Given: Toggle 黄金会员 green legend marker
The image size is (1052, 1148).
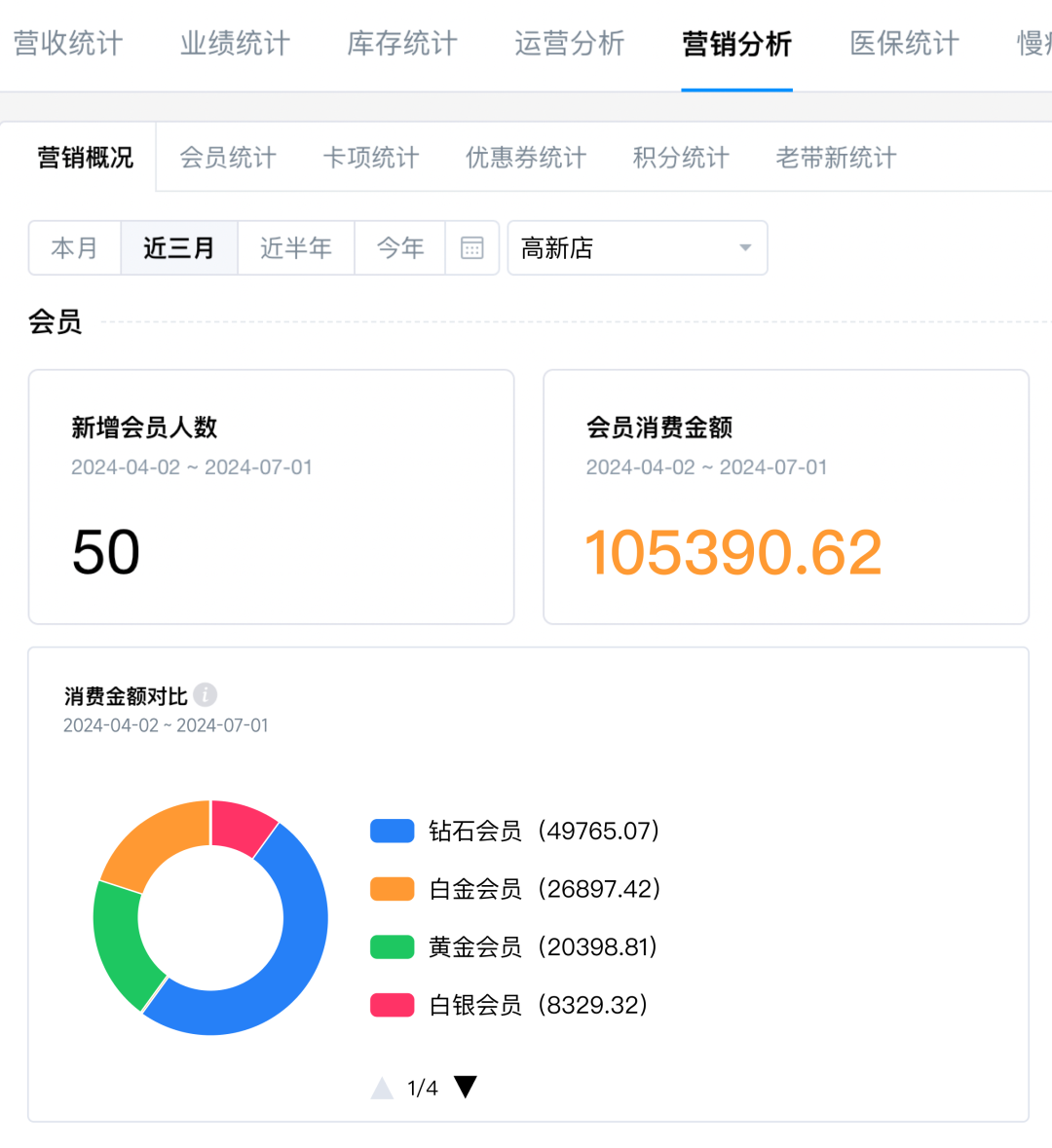Looking at the screenshot, I should coord(392,946).
